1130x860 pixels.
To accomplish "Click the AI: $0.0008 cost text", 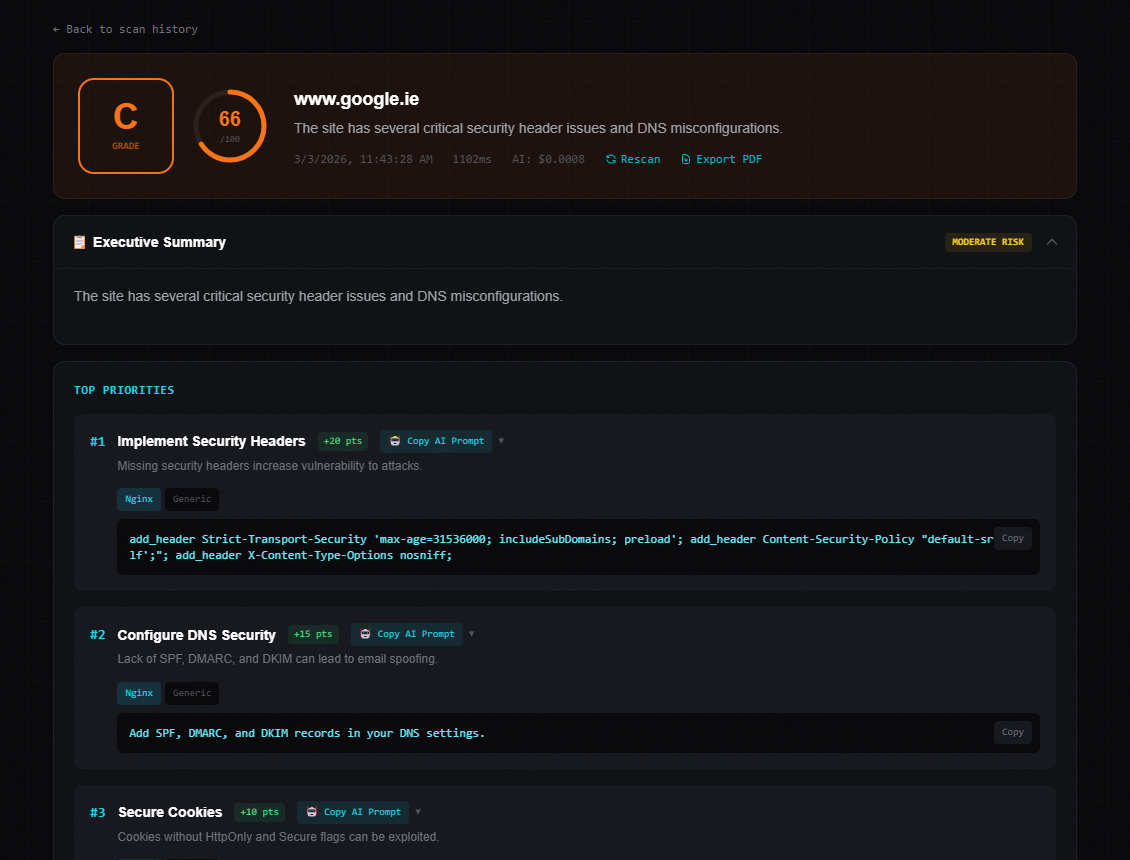I will click(548, 159).
